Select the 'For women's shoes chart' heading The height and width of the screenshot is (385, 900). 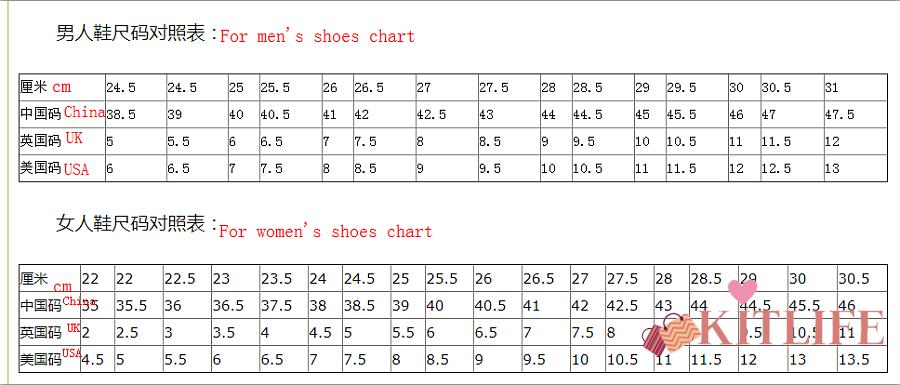325,231
